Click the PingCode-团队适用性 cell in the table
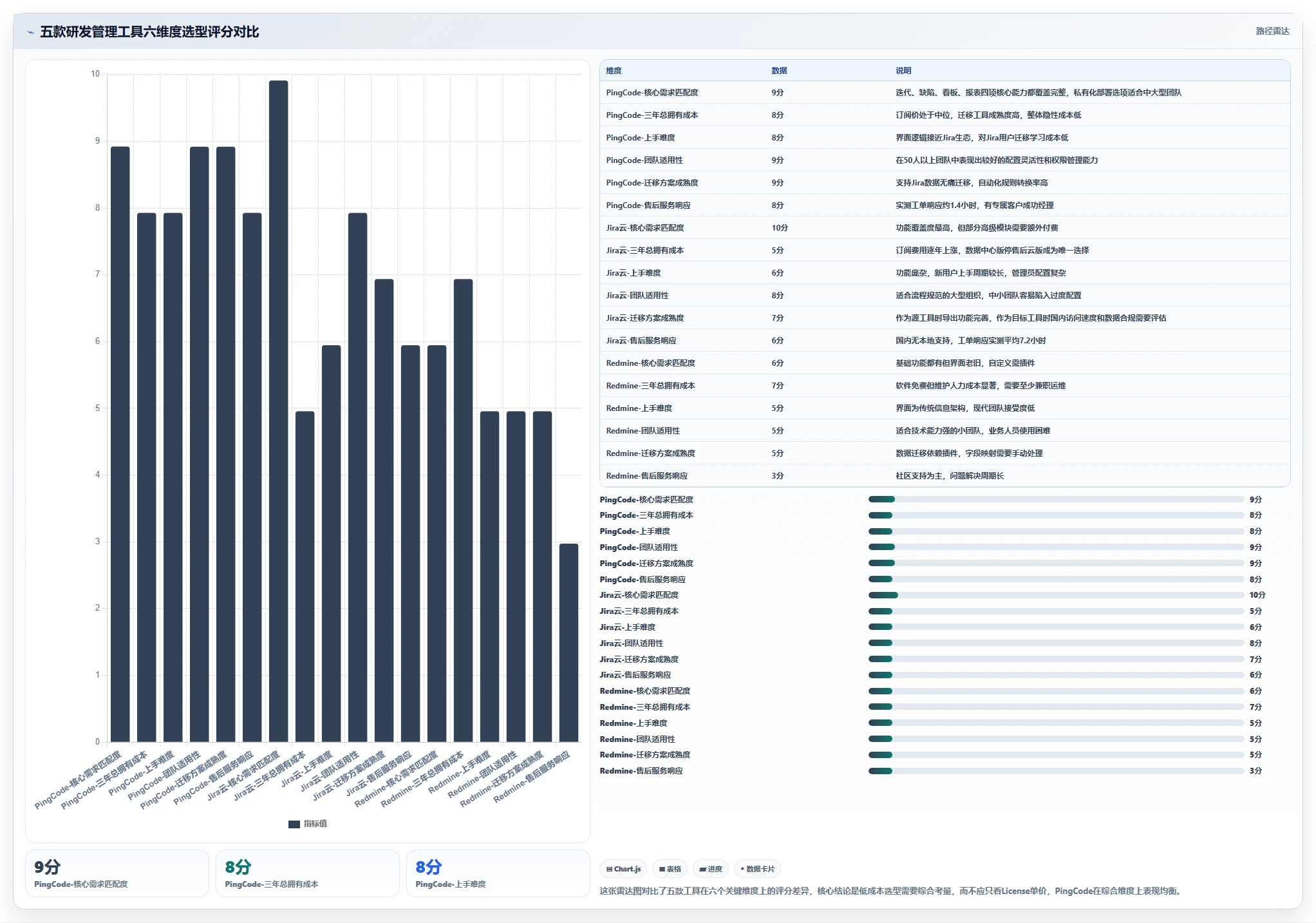Viewport: 1316px width, 923px height. (x=644, y=160)
